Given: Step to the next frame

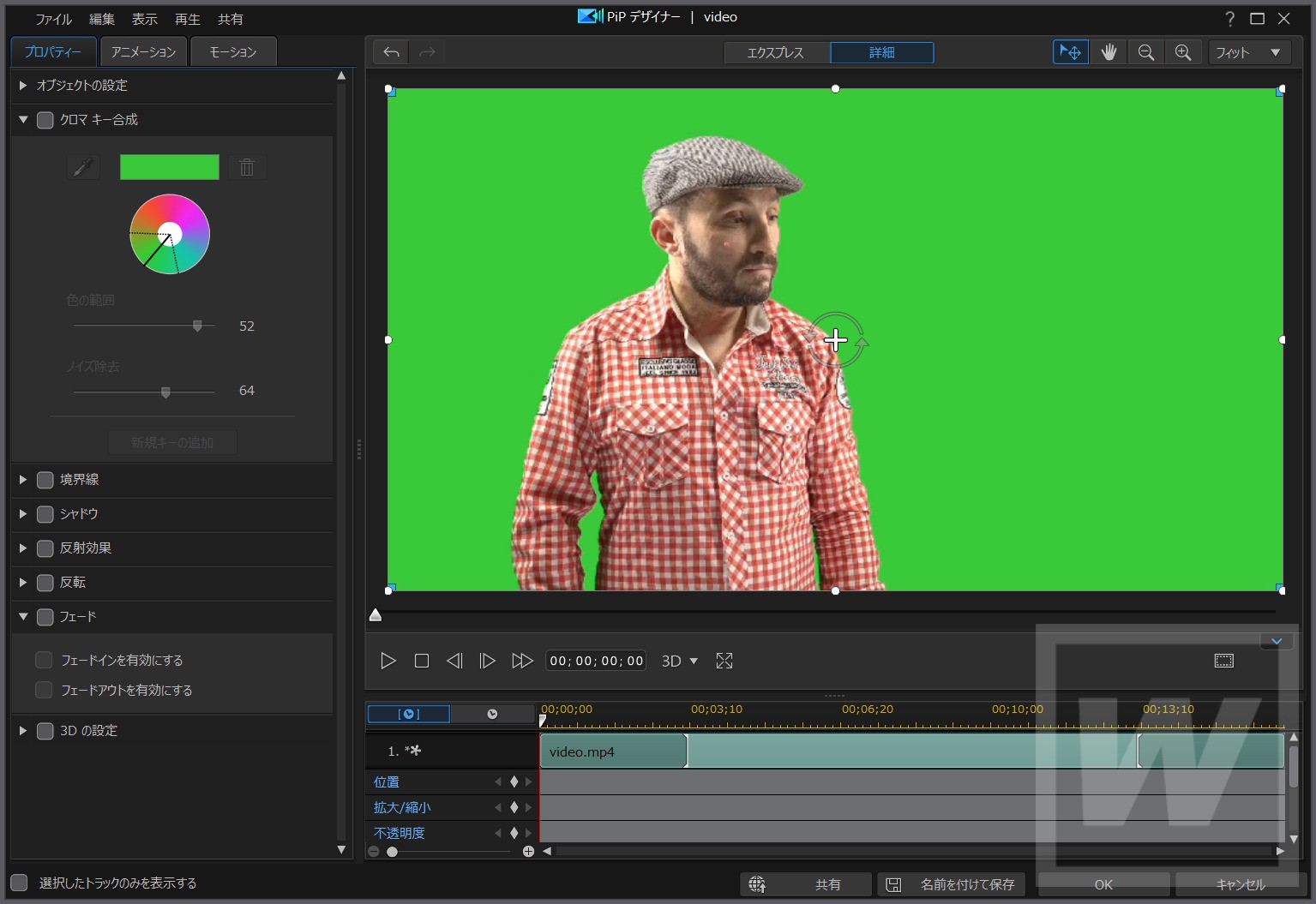Looking at the screenshot, I should tap(487, 661).
